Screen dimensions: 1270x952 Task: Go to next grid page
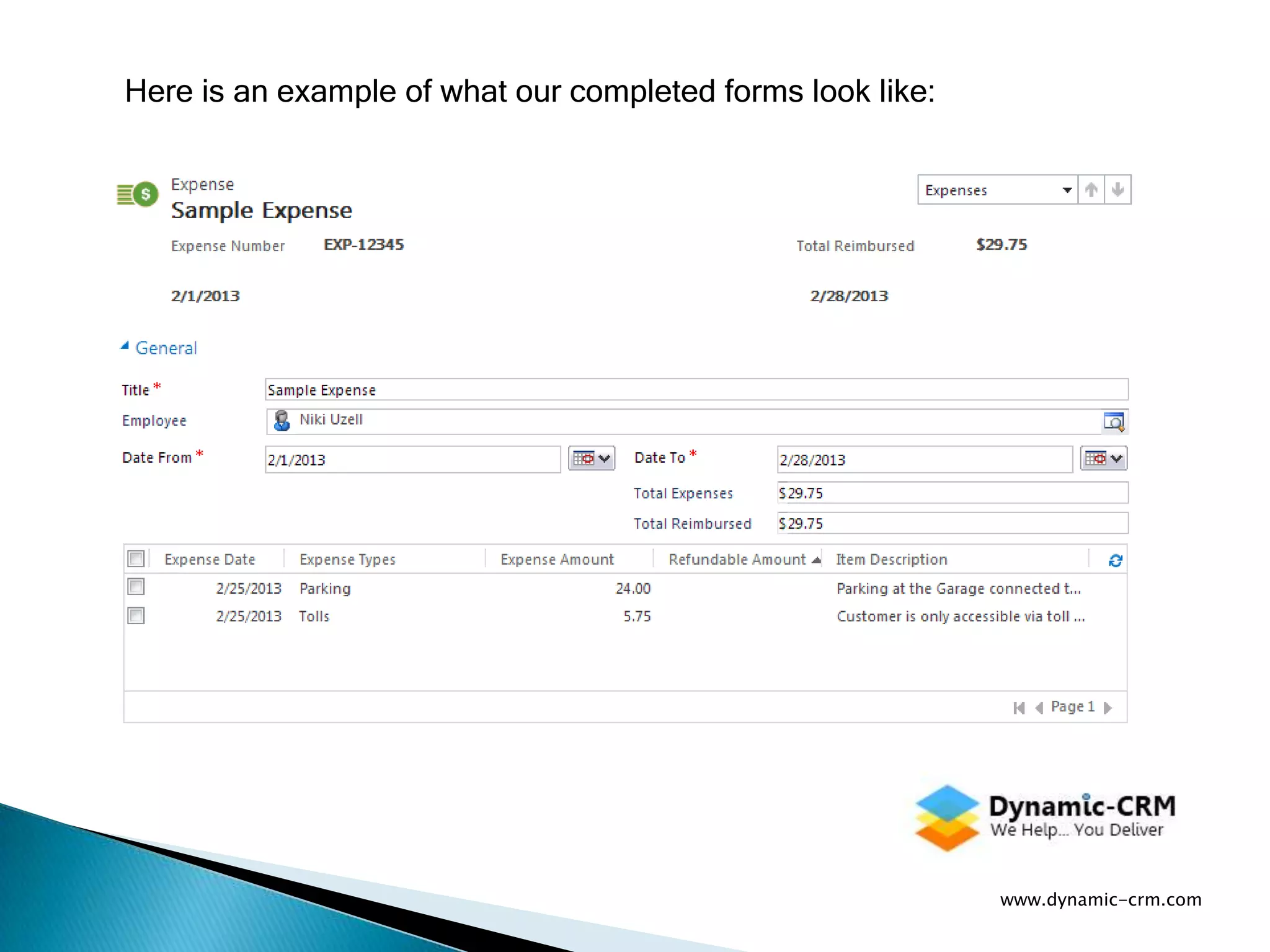1108,708
